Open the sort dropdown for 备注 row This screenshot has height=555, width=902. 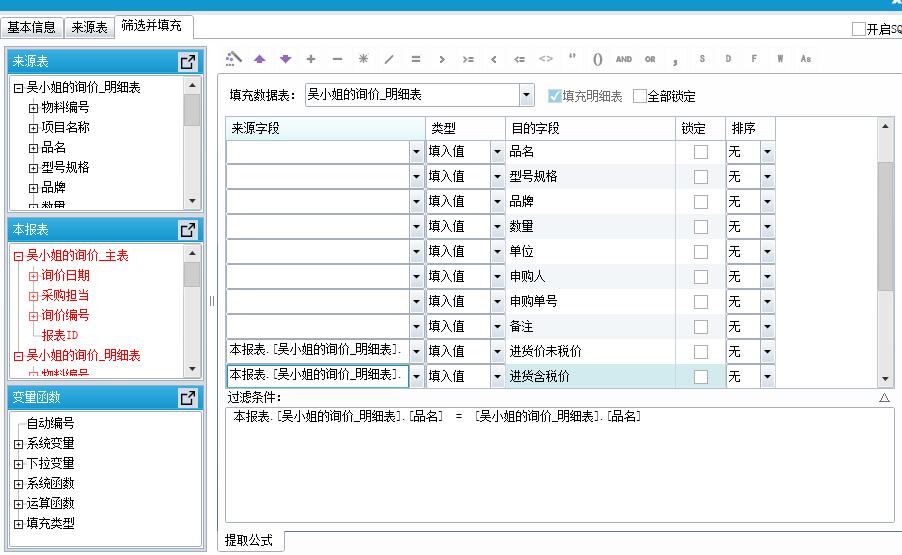click(x=767, y=327)
